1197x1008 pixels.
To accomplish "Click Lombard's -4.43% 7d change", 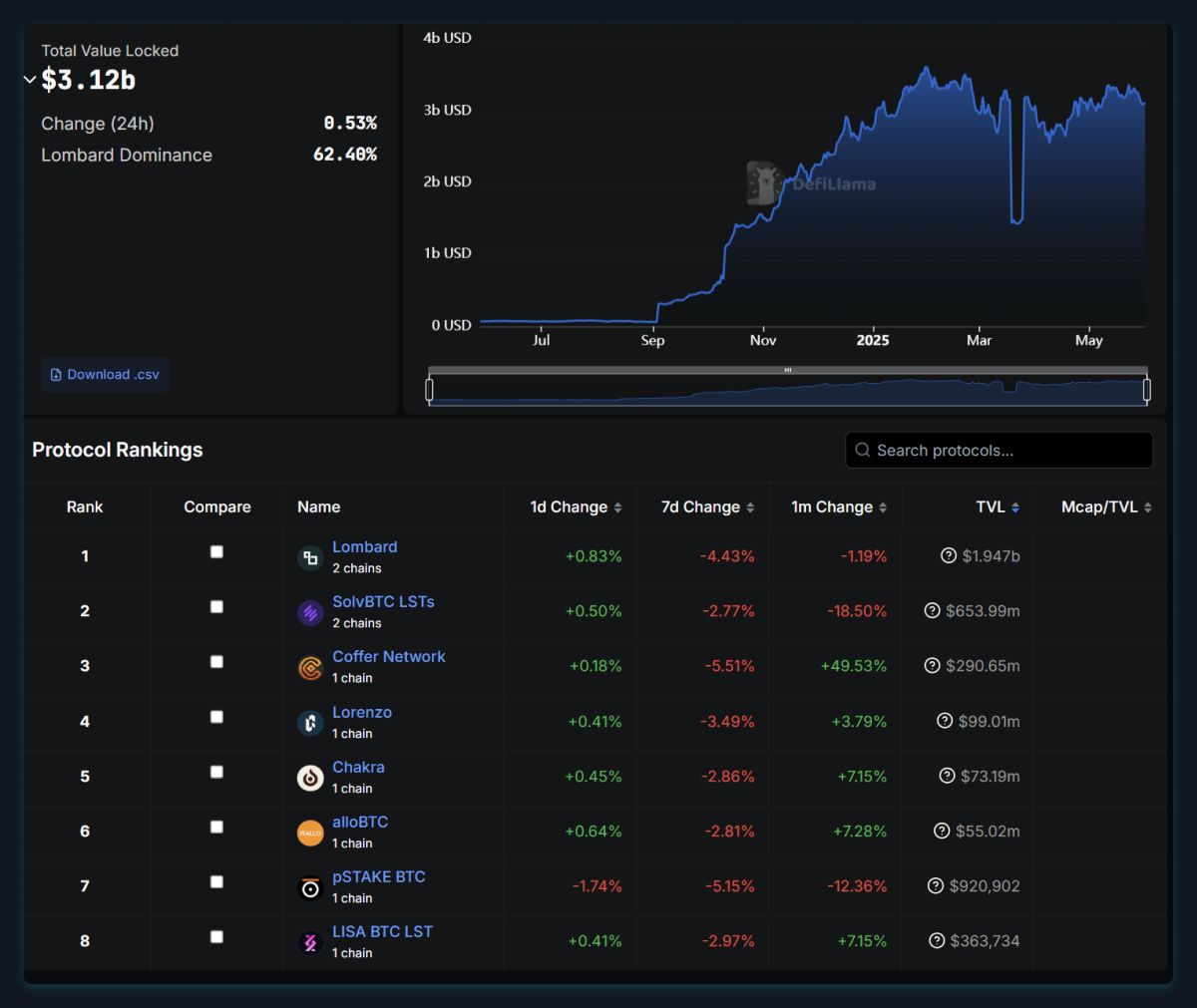I will pyautogui.click(x=727, y=555).
